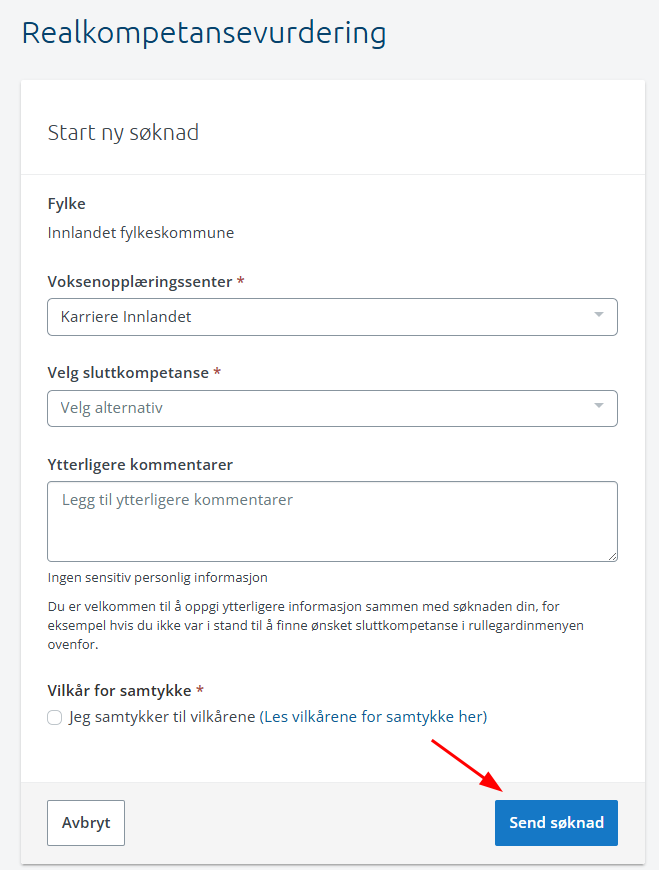This screenshot has width=659, height=870.
Task: Click the Fylke label
Action: click(67, 204)
